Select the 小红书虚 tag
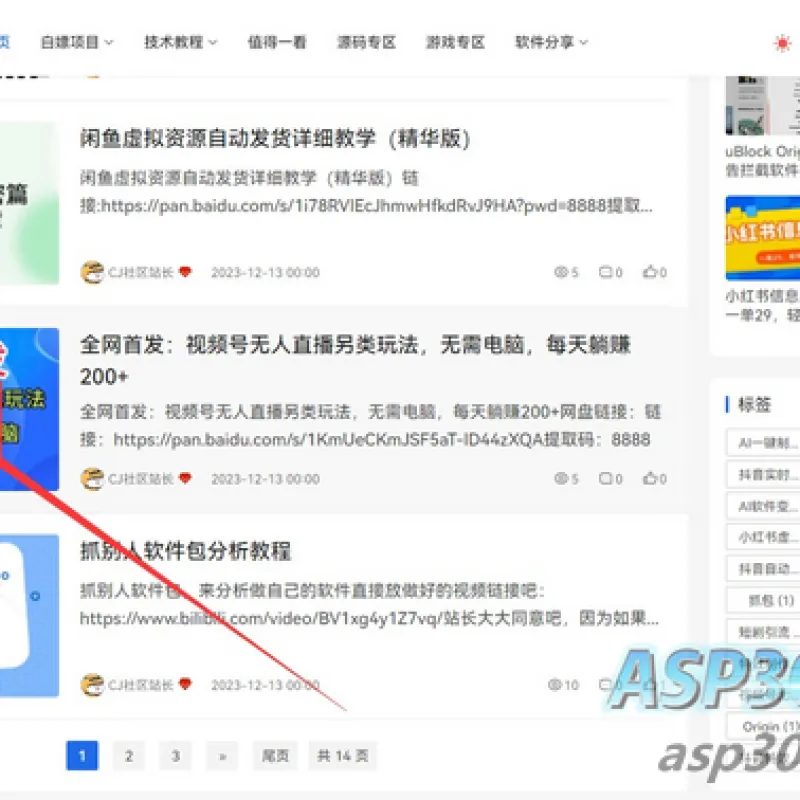The height and width of the screenshot is (800, 800). coord(763,537)
